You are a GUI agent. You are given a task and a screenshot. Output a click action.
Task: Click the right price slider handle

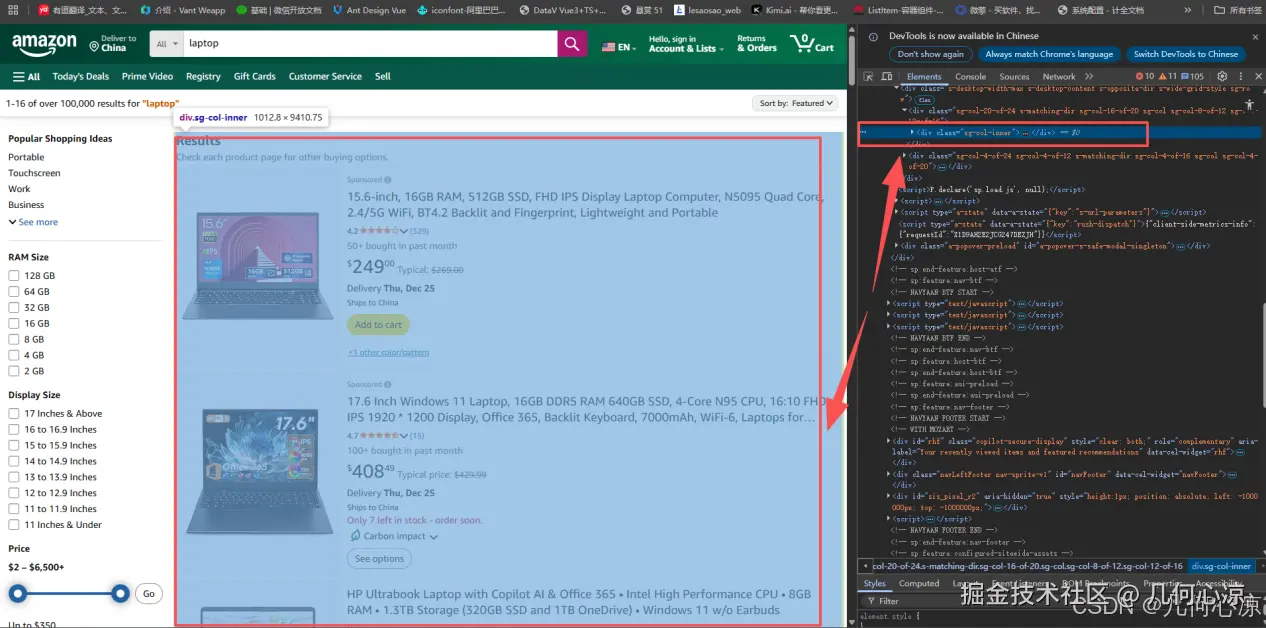point(120,593)
